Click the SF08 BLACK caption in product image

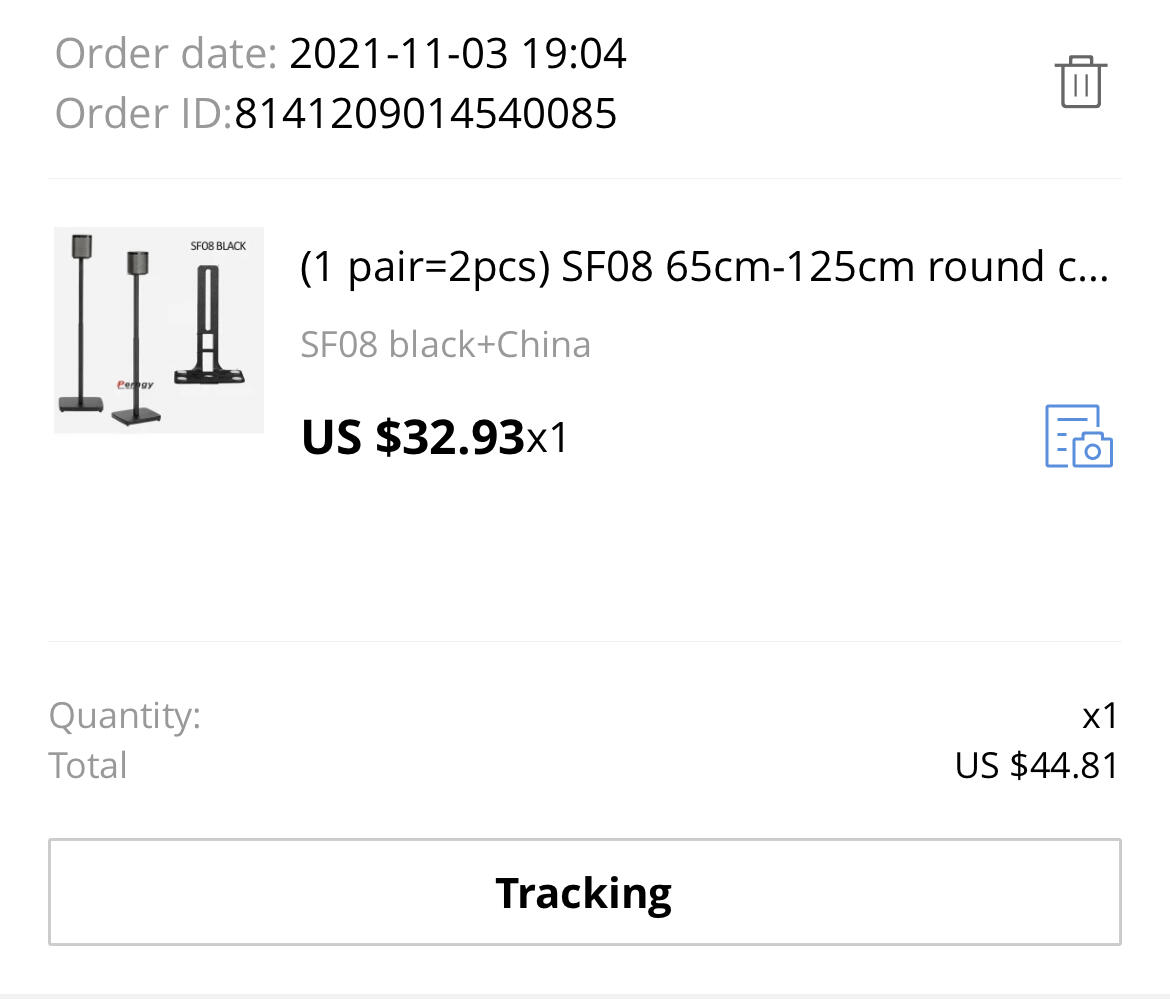click(x=218, y=246)
